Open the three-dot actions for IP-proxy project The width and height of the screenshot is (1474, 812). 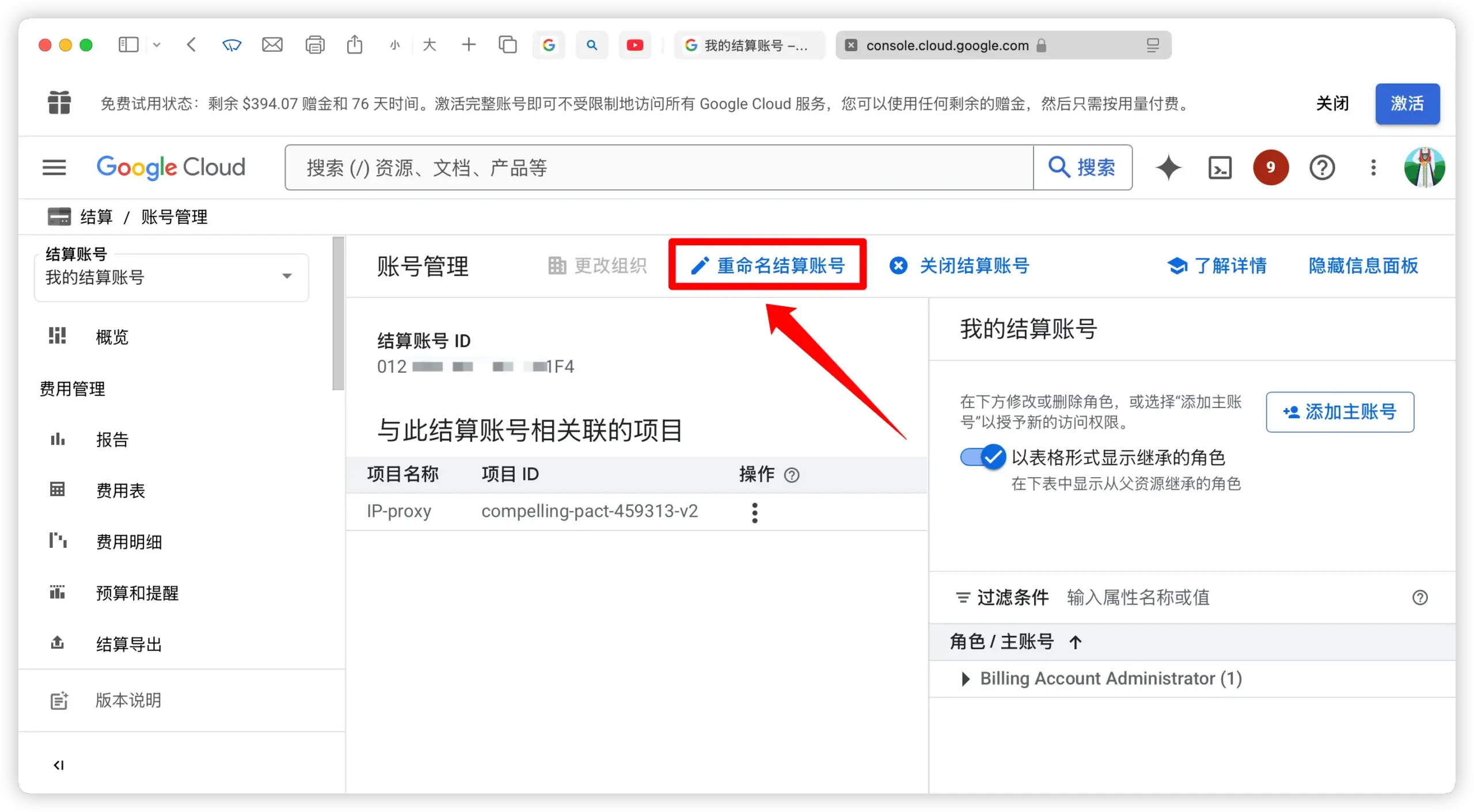click(x=754, y=512)
